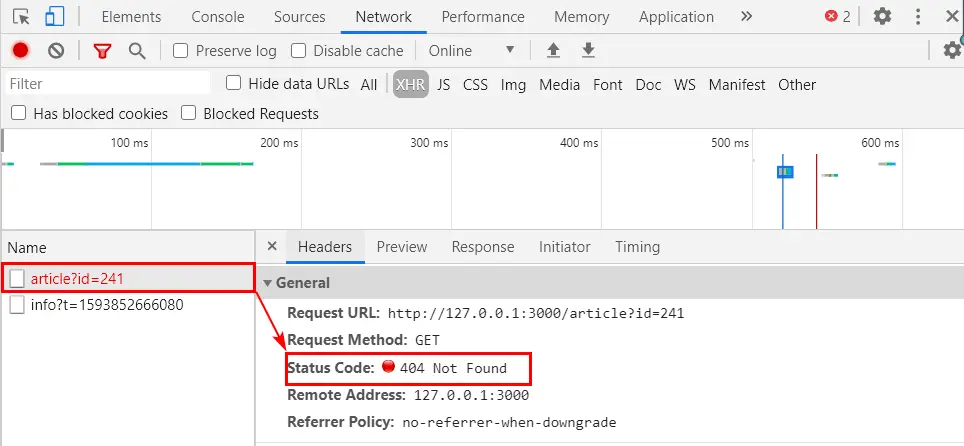This screenshot has height=446, width=964.
Task: Select the article?id=241 request
Action: click(77, 278)
